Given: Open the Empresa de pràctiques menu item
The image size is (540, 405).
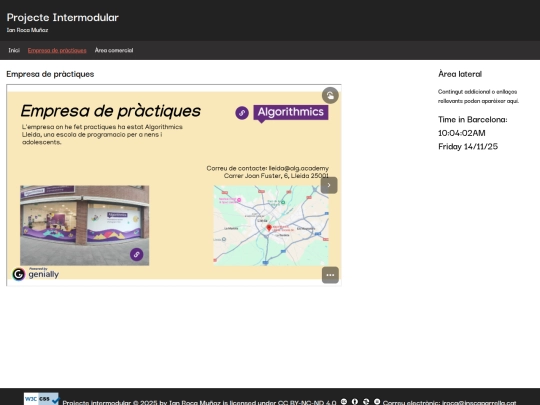Looking at the screenshot, I should pyautogui.click(x=57, y=50).
